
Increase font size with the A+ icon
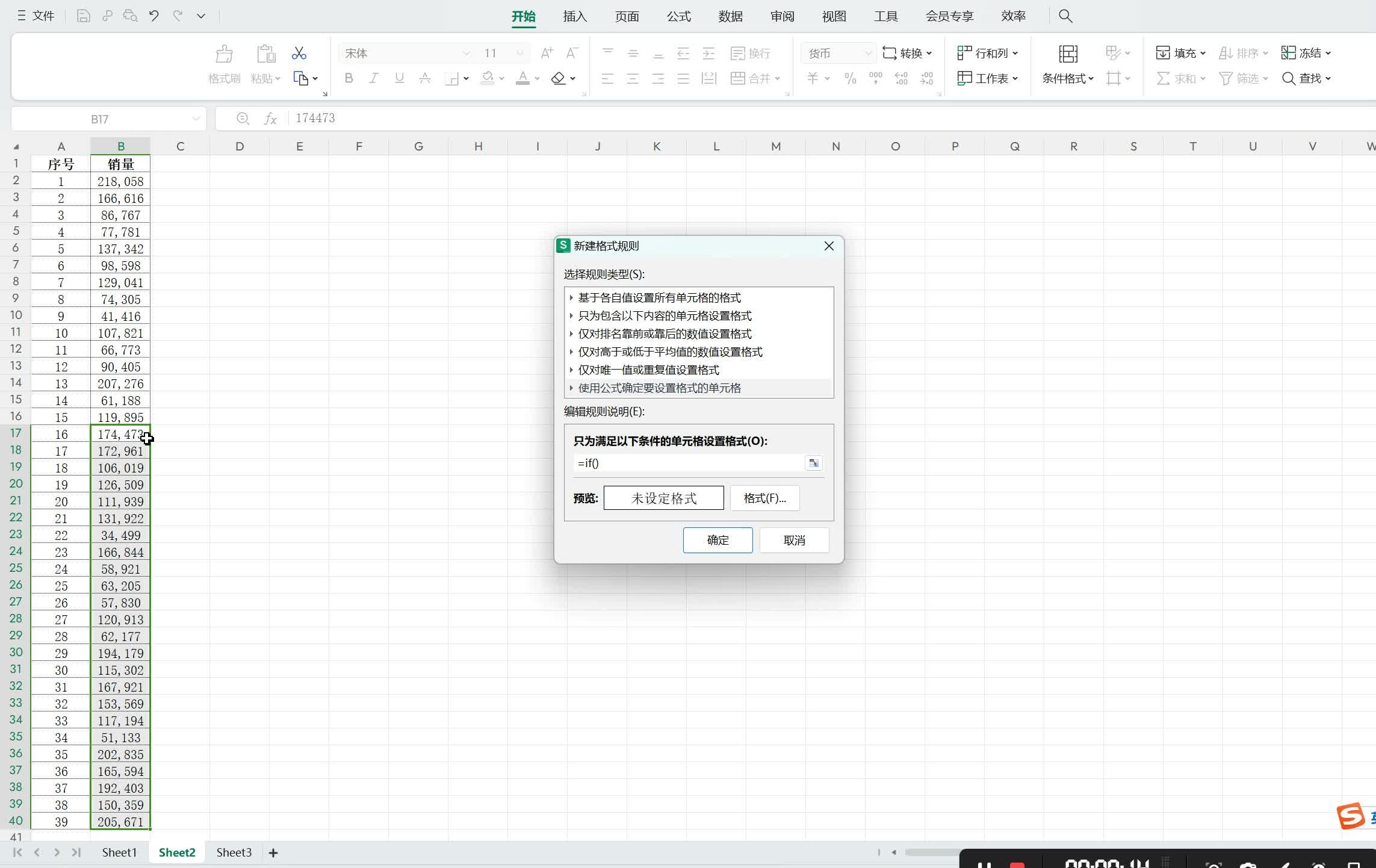547,53
